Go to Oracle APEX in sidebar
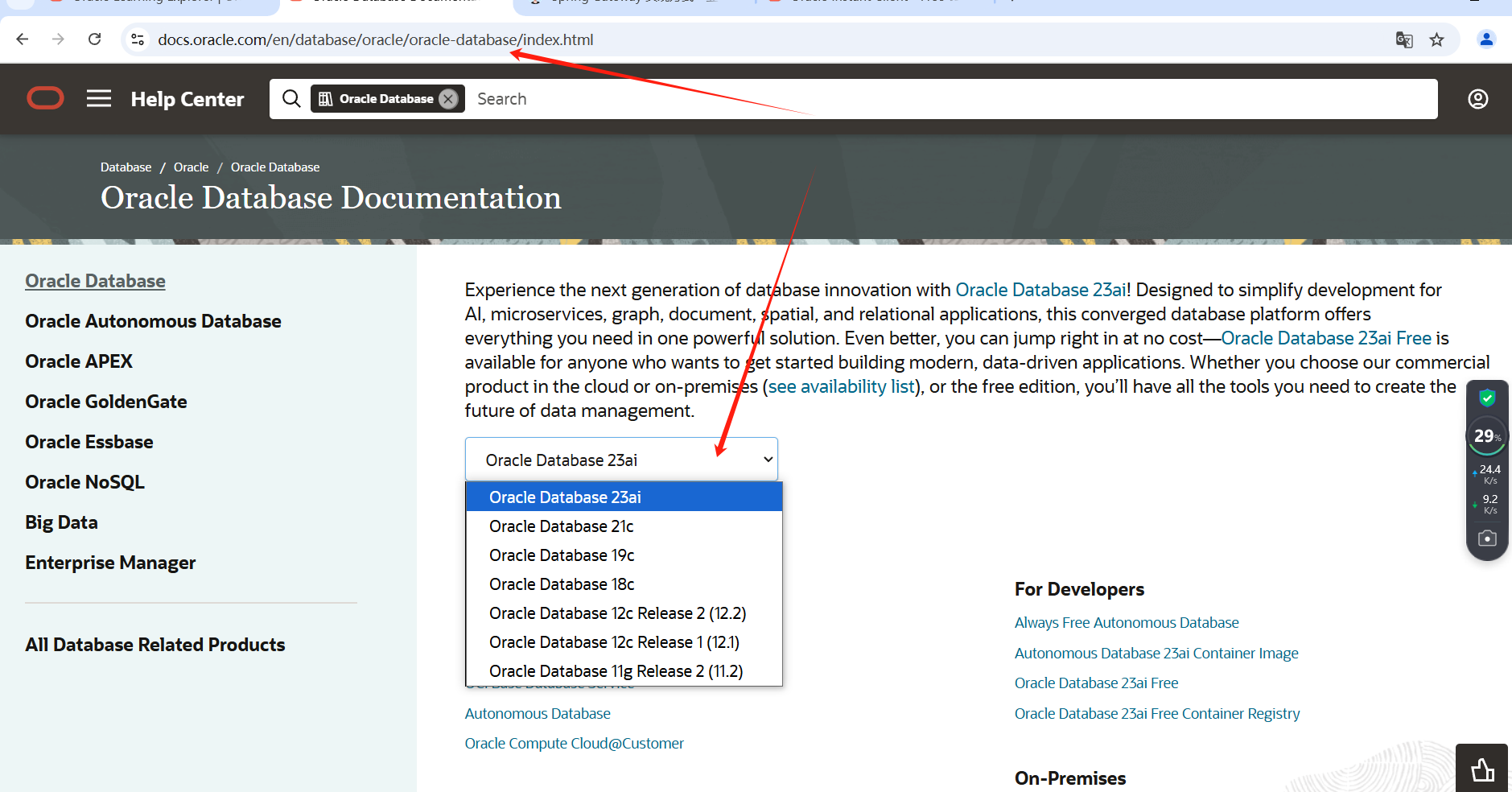Screen dimensions: 1512x792 79,361
